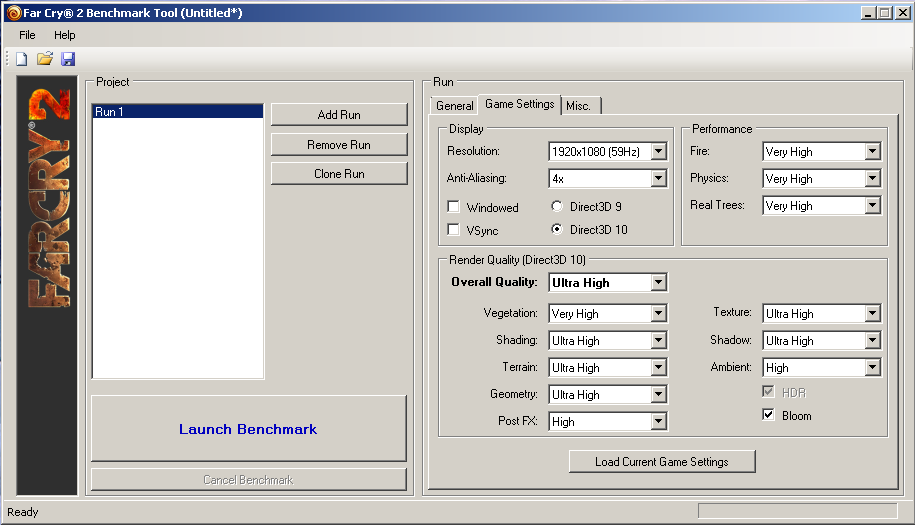Open the Anti-Aliasing dropdown

[x=607, y=178]
